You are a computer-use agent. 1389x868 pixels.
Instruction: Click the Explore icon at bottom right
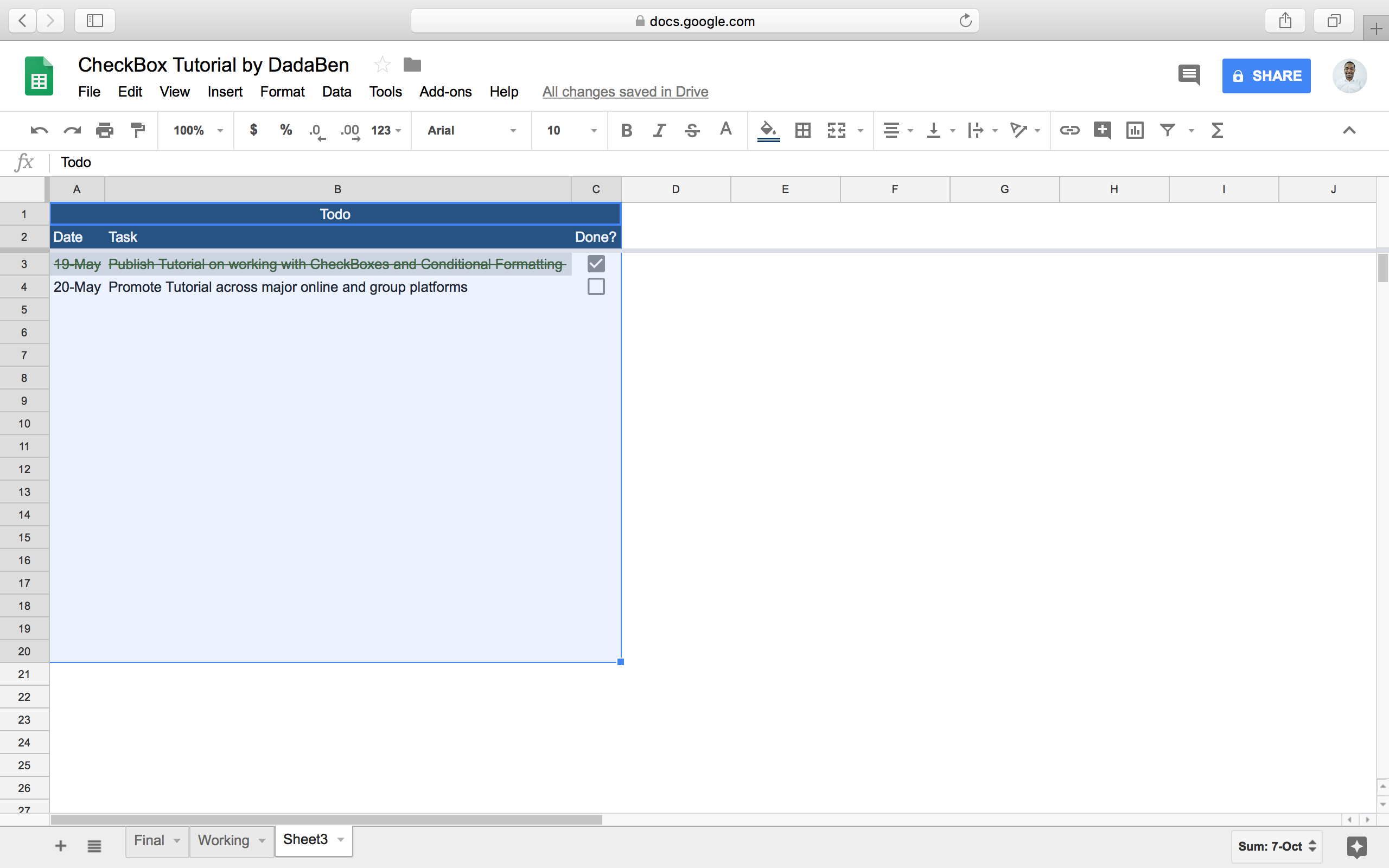pyautogui.click(x=1357, y=846)
